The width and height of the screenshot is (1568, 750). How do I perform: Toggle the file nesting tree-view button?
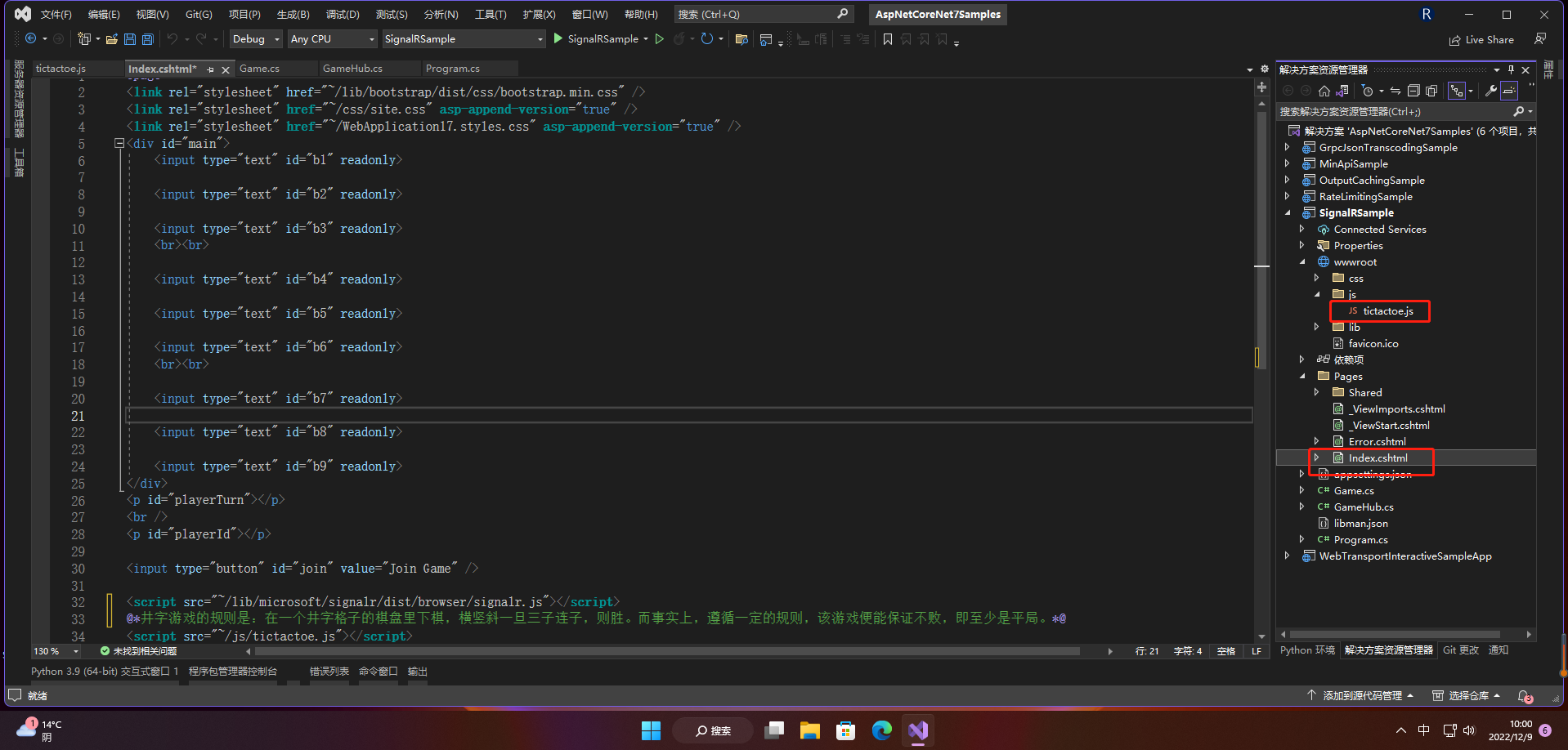click(1457, 91)
